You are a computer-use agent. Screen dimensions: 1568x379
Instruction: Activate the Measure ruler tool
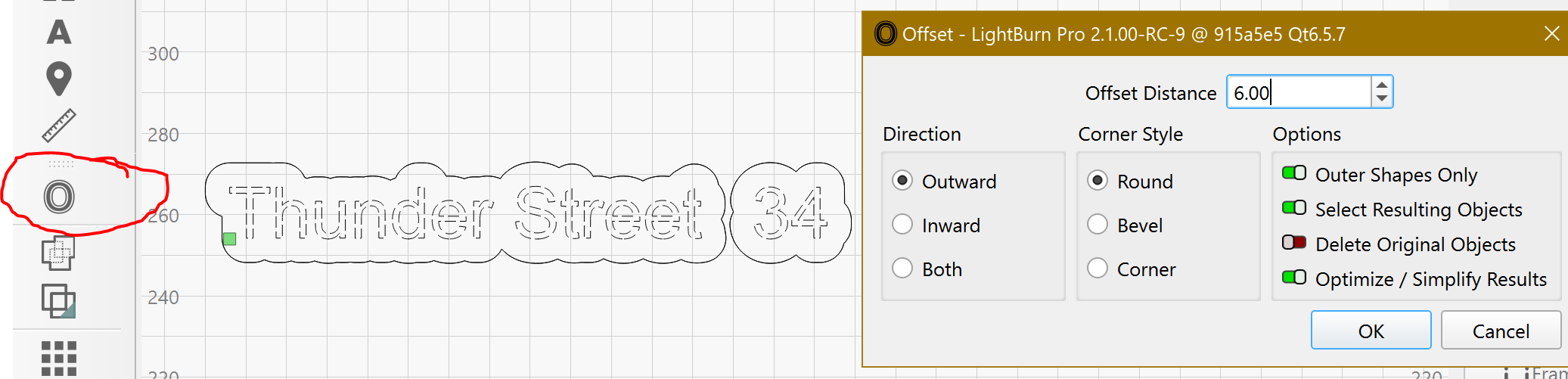(59, 126)
